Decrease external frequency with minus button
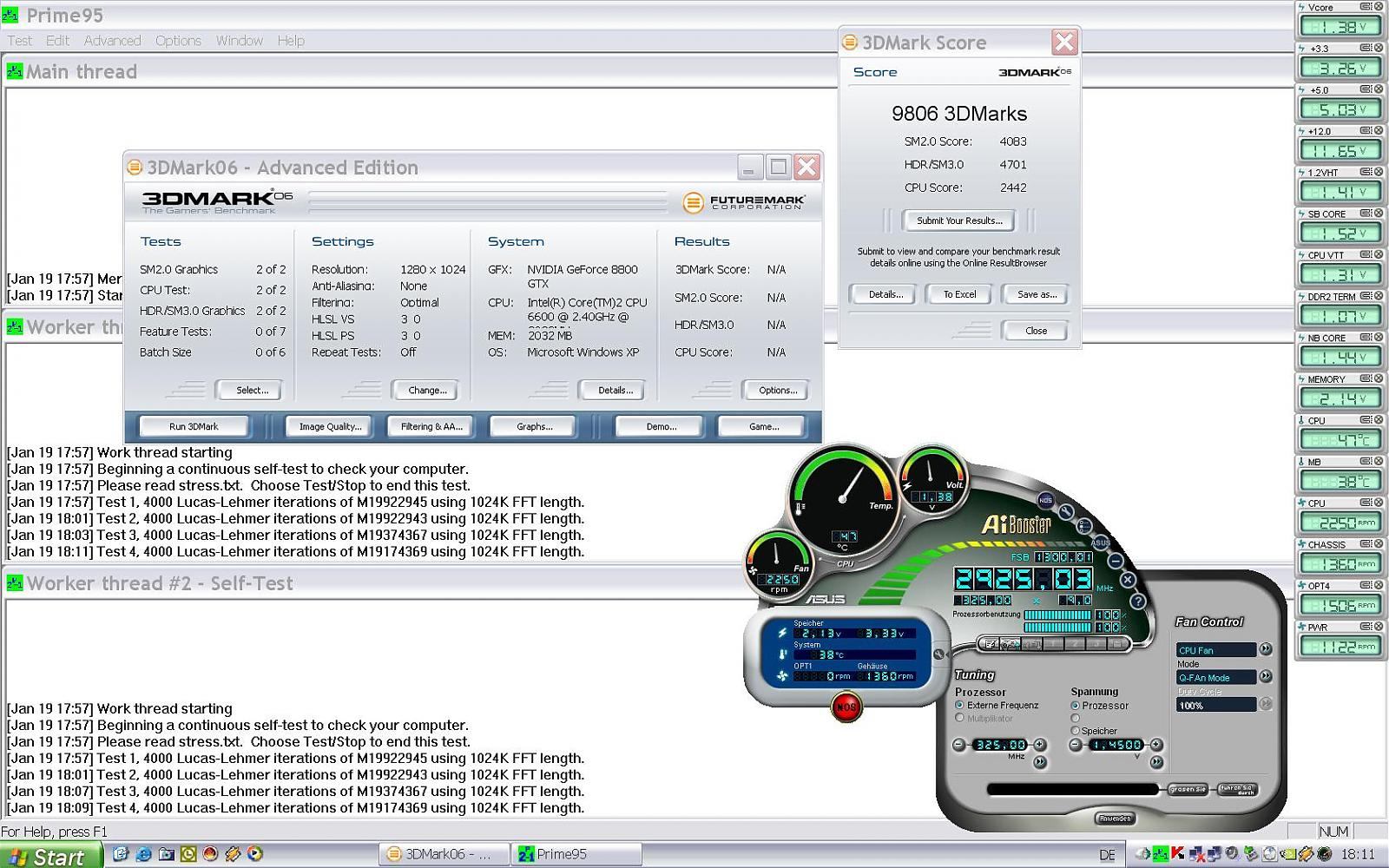1389x868 pixels. click(x=959, y=745)
